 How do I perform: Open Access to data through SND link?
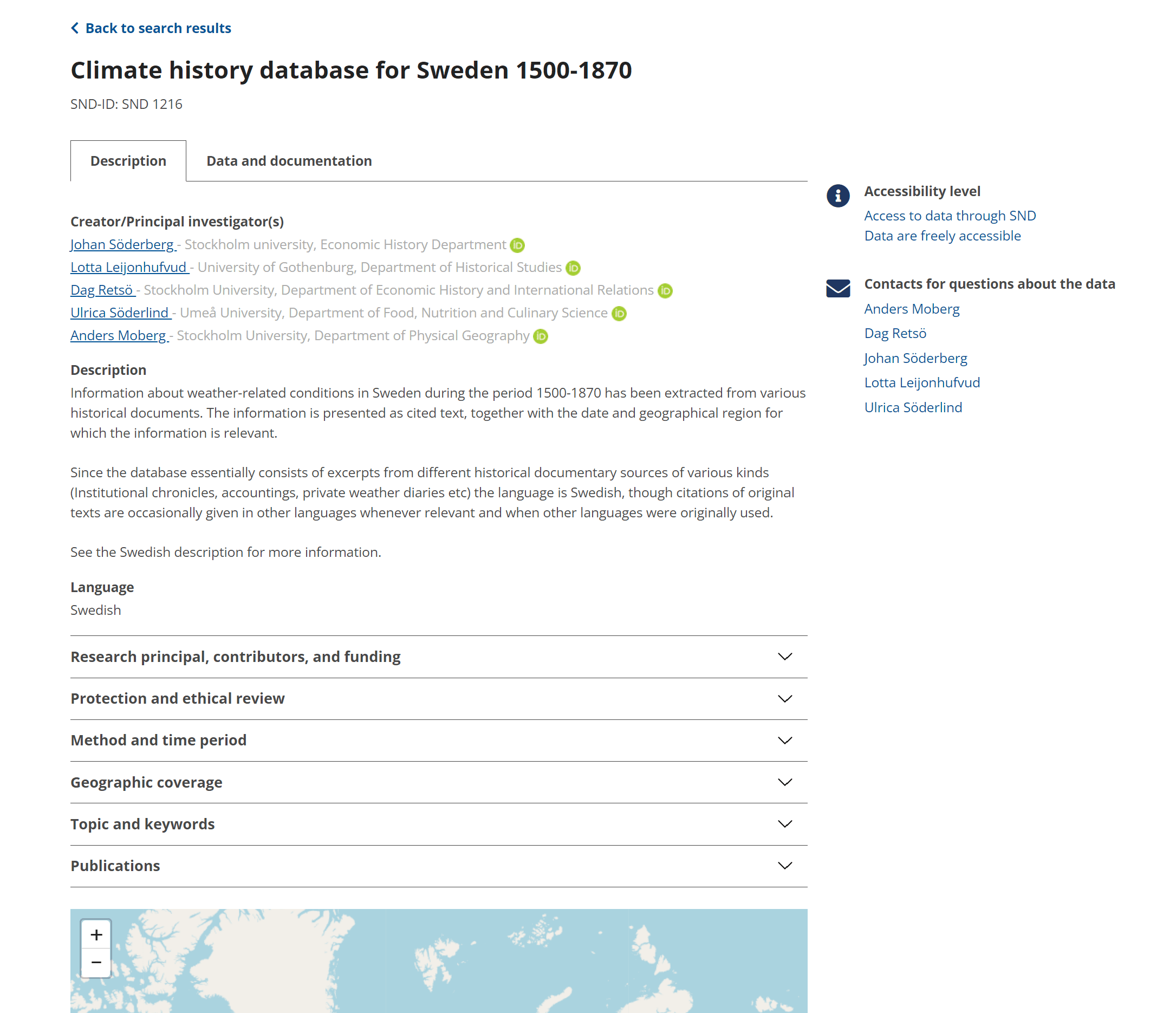coord(950,216)
